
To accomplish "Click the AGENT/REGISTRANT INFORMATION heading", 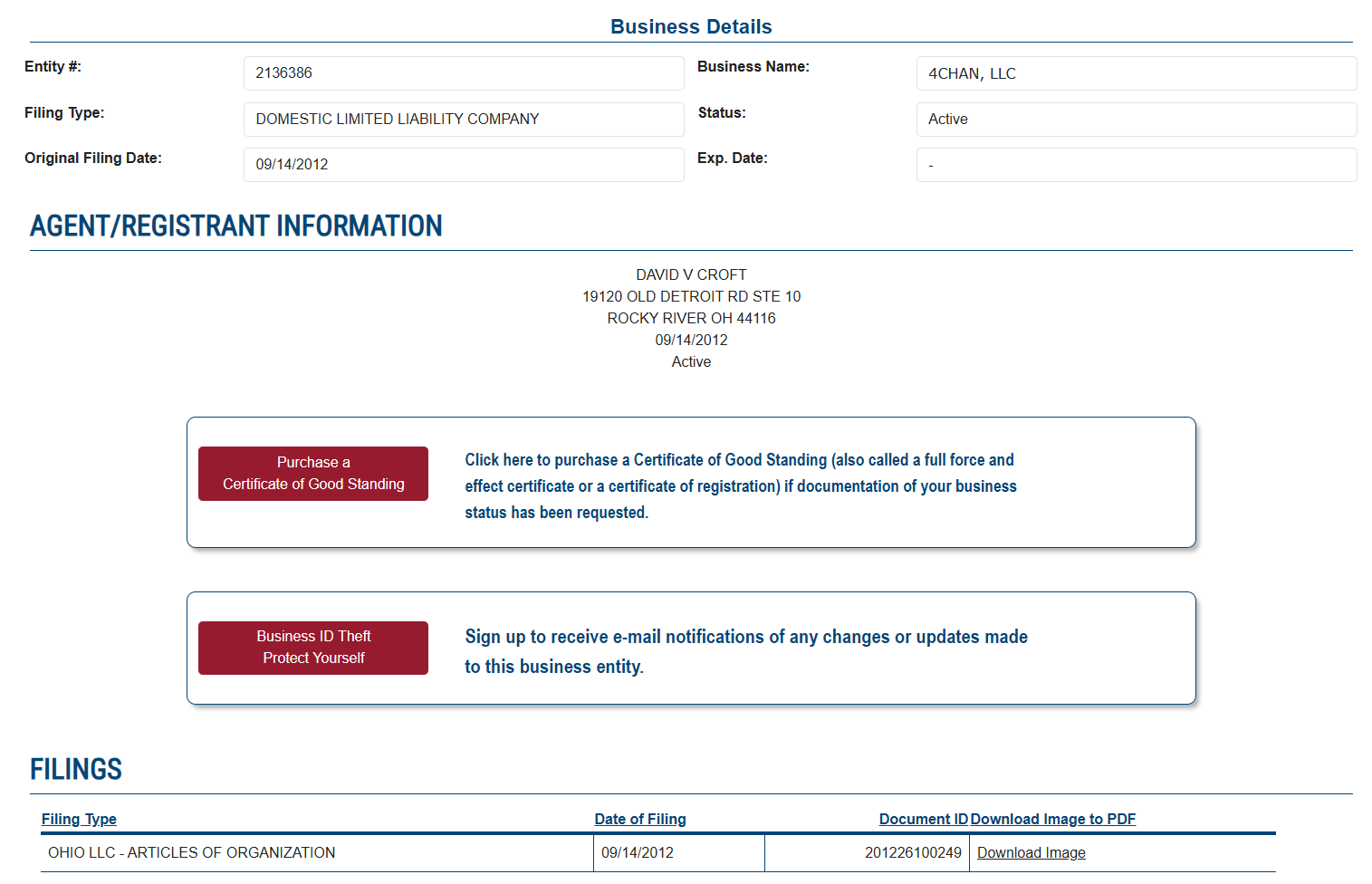I will (236, 226).
